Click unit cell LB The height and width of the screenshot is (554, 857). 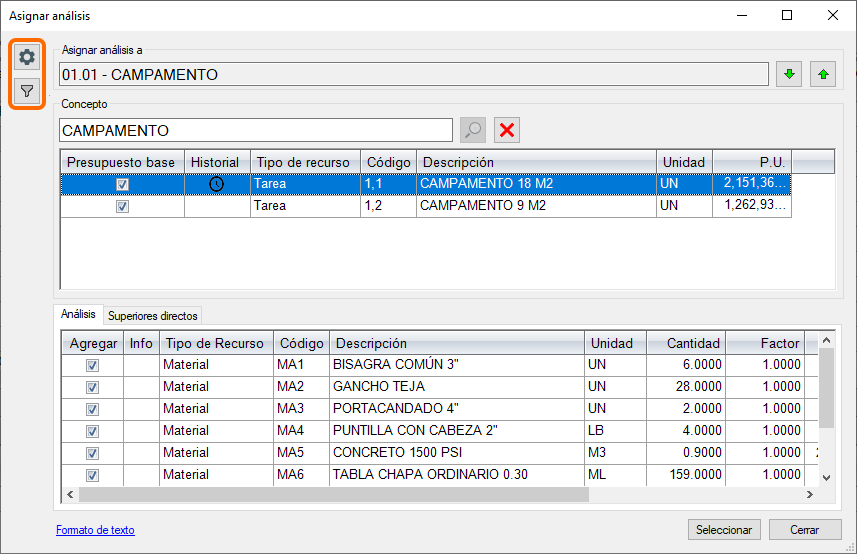tap(615, 431)
